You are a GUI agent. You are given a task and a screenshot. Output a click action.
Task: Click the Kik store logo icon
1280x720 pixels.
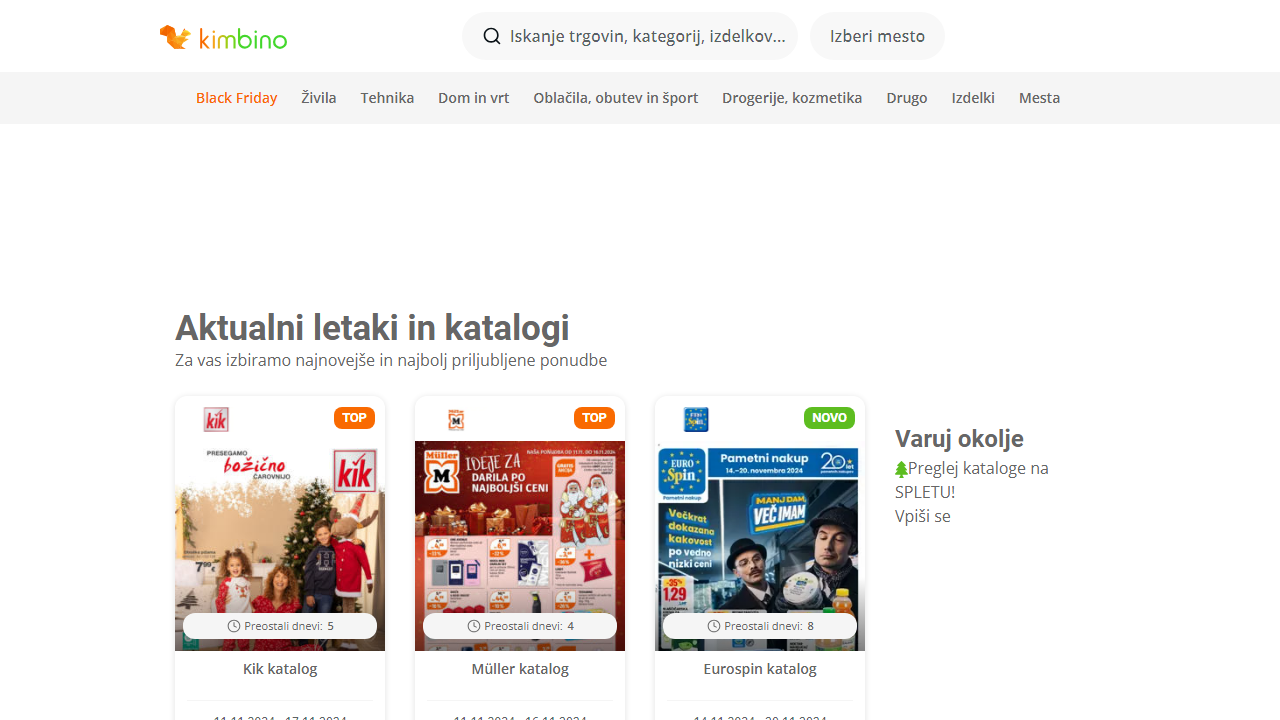216,419
